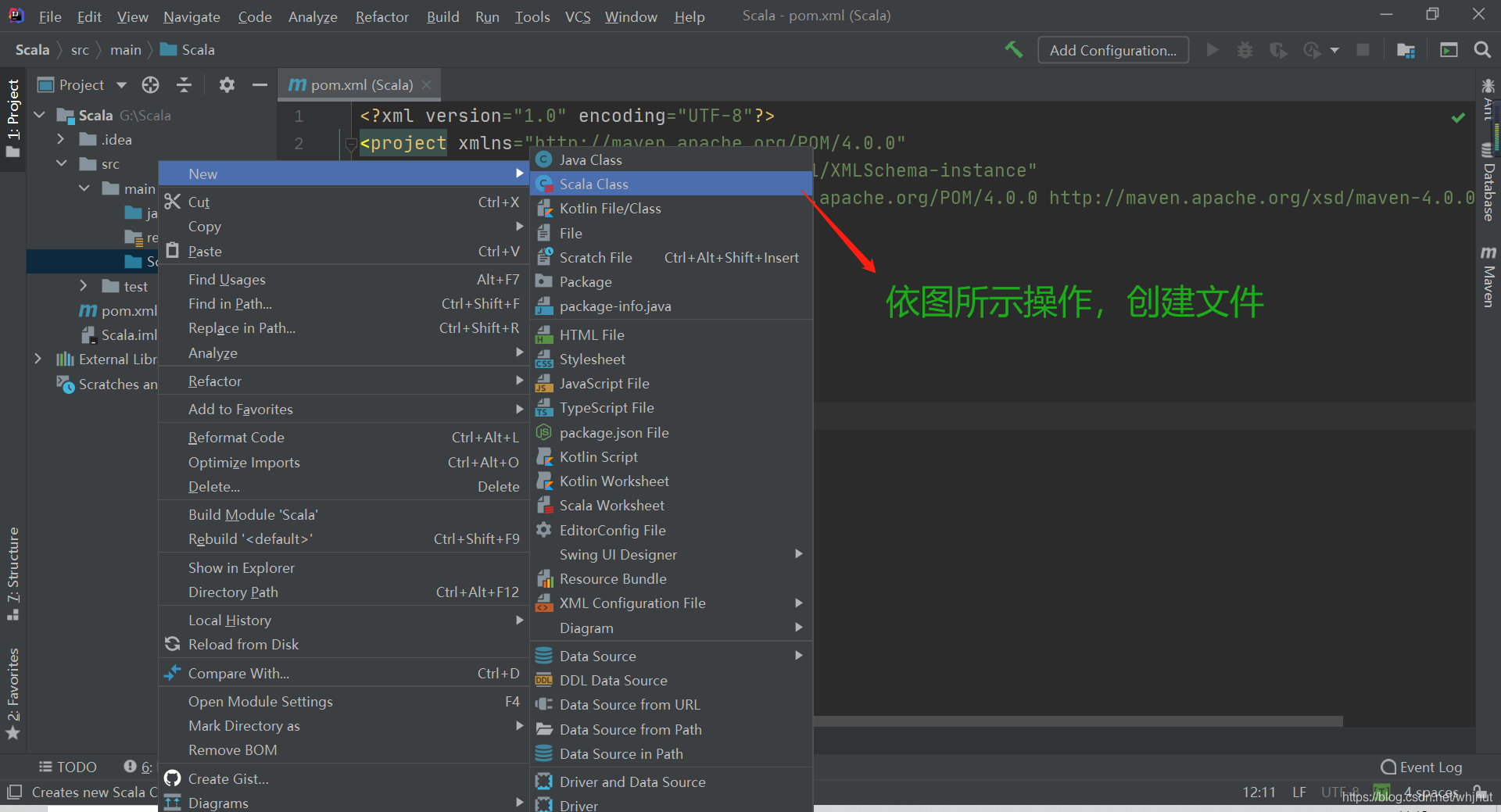Toggle the 1: Project side tab
Viewport: 1501px width, 812px height.
[13, 117]
